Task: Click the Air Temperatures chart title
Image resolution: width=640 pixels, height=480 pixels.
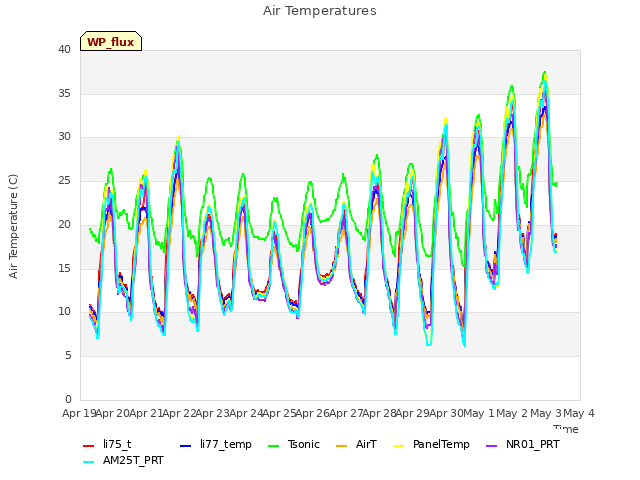Action: tap(320, 11)
